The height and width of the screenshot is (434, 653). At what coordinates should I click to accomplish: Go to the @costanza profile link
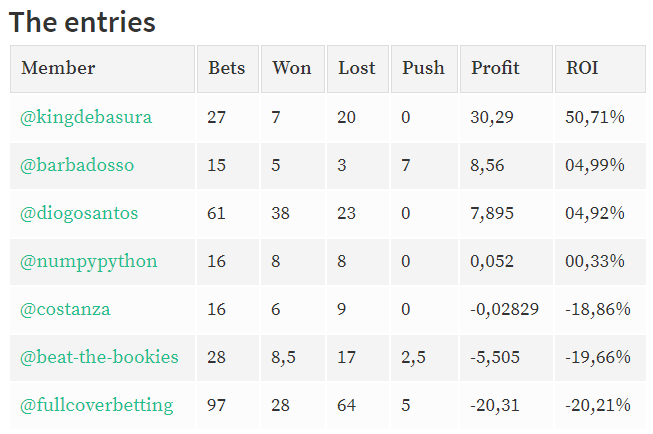tap(65, 309)
